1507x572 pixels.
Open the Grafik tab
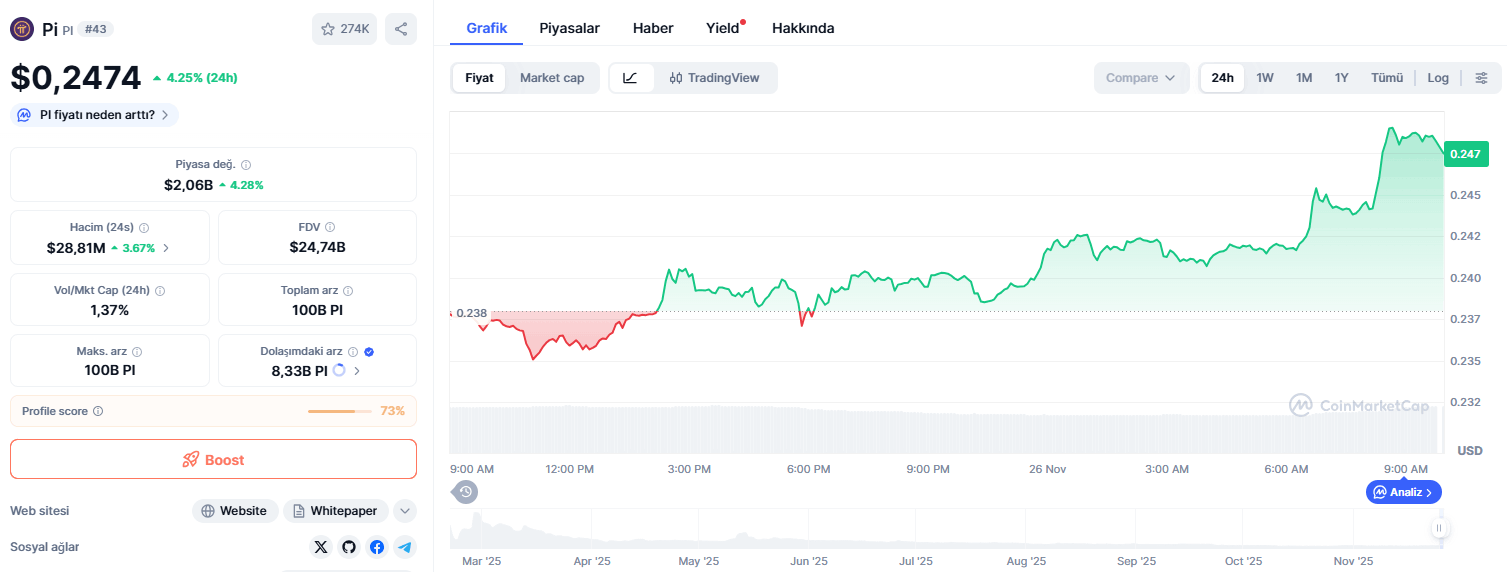coord(487,28)
